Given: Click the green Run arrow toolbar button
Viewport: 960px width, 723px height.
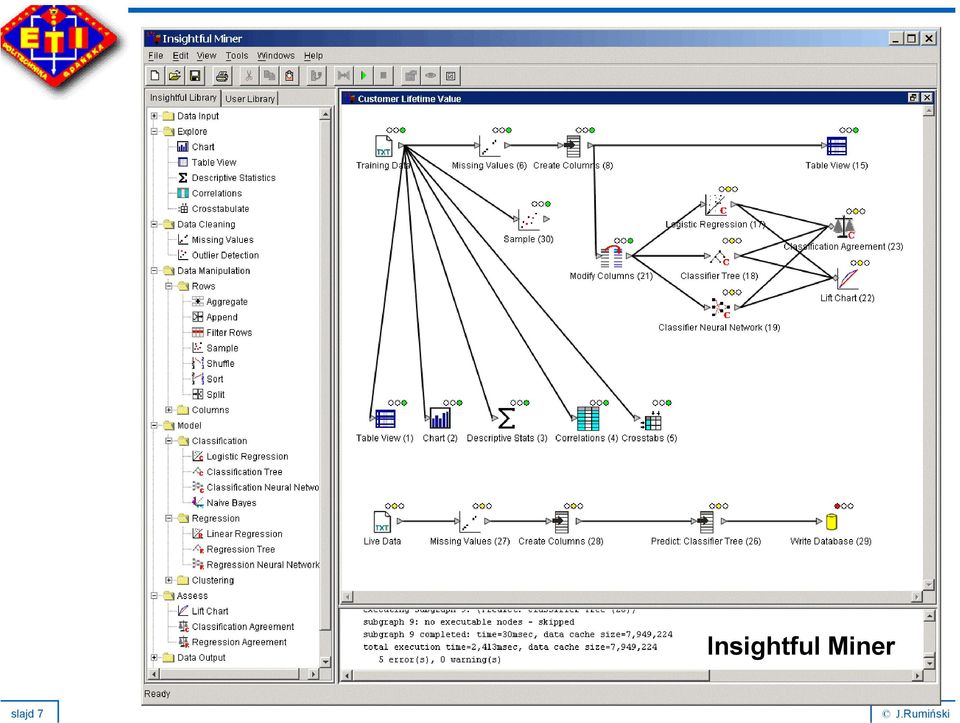Looking at the screenshot, I should (364, 75).
